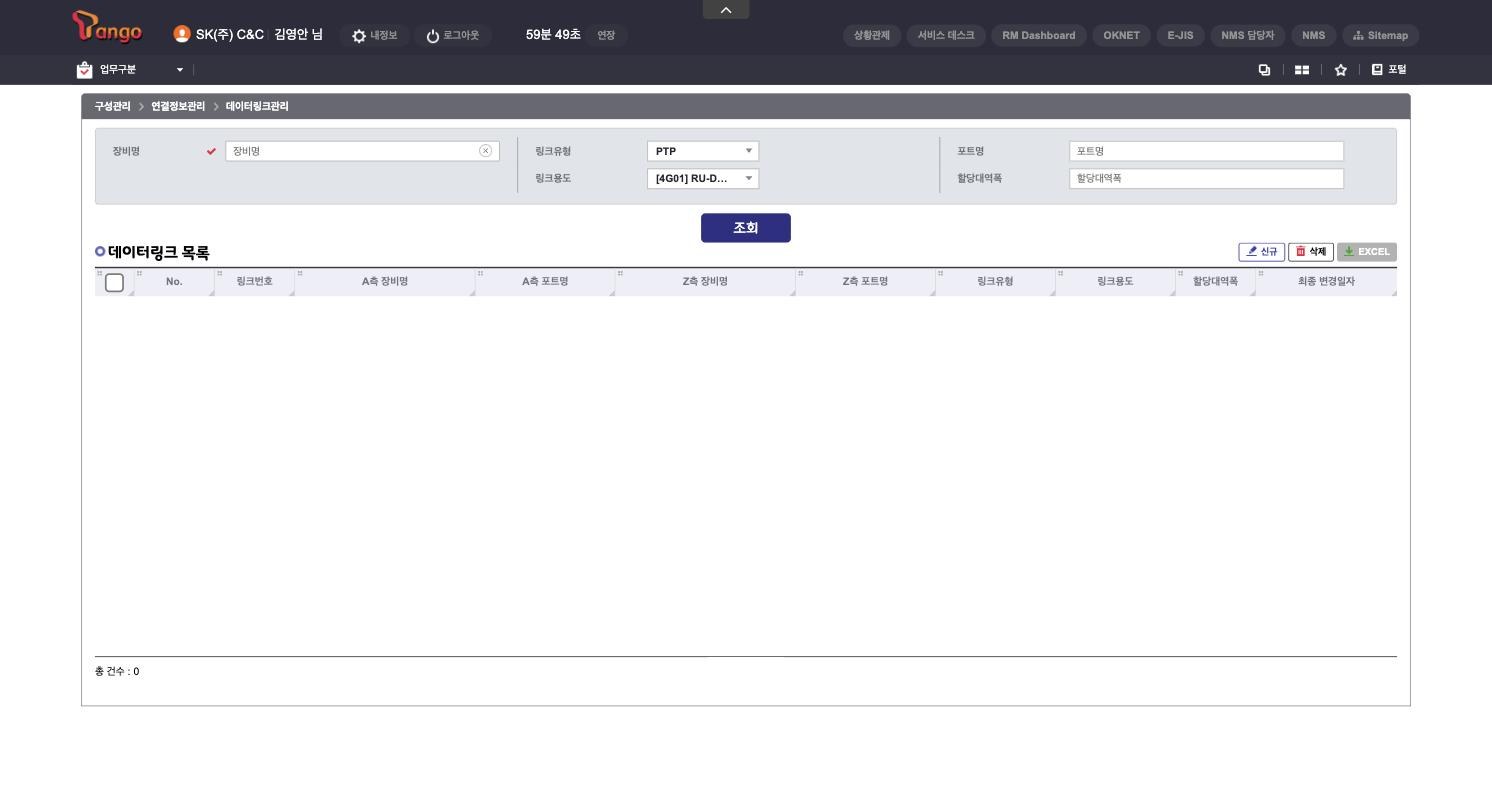The height and width of the screenshot is (812, 1492).
Task: Focus the 포트명 input field
Action: point(1206,151)
